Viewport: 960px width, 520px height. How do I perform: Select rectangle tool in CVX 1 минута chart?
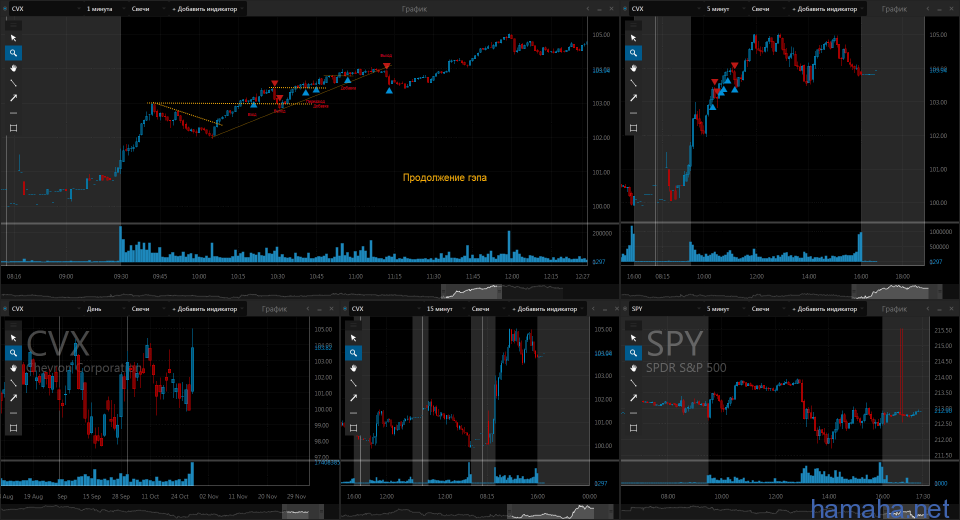point(13,128)
